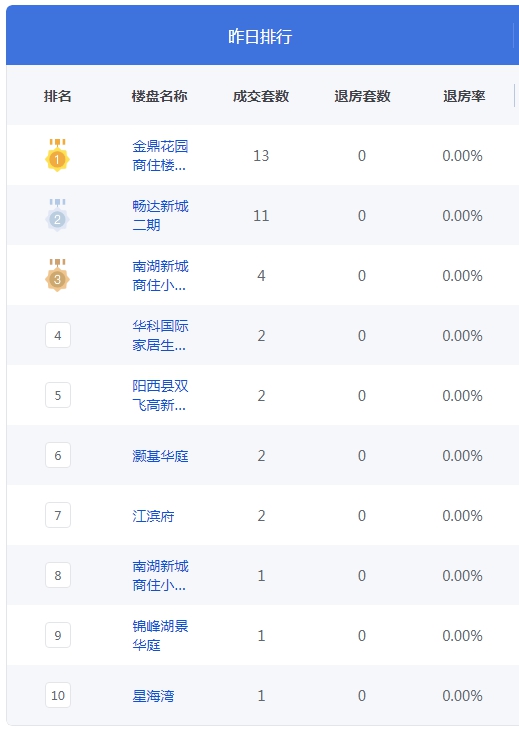This screenshot has width=519, height=733.
Task: Open 华科国际家居生 property link
Action: [160, 336]
